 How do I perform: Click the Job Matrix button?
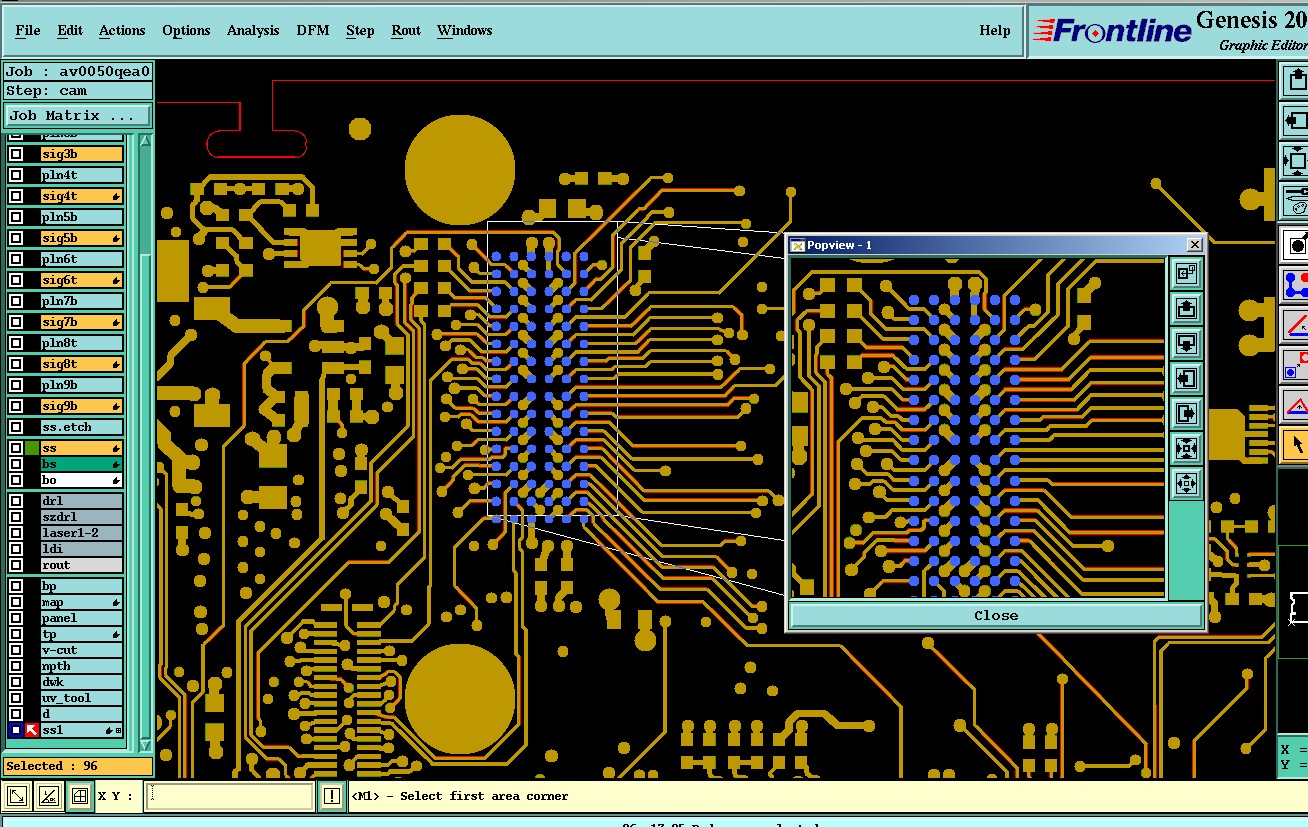(x=78, y=115)
